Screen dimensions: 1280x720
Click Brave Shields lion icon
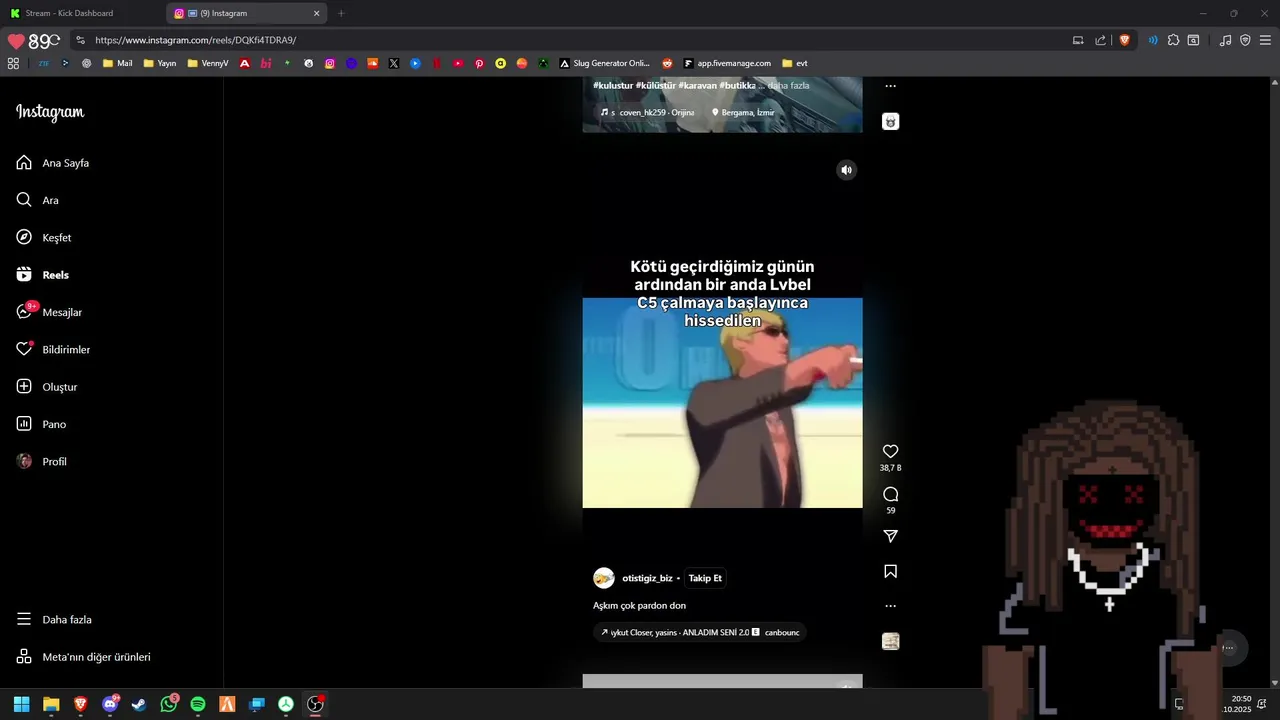click(x=1124, y=40)
